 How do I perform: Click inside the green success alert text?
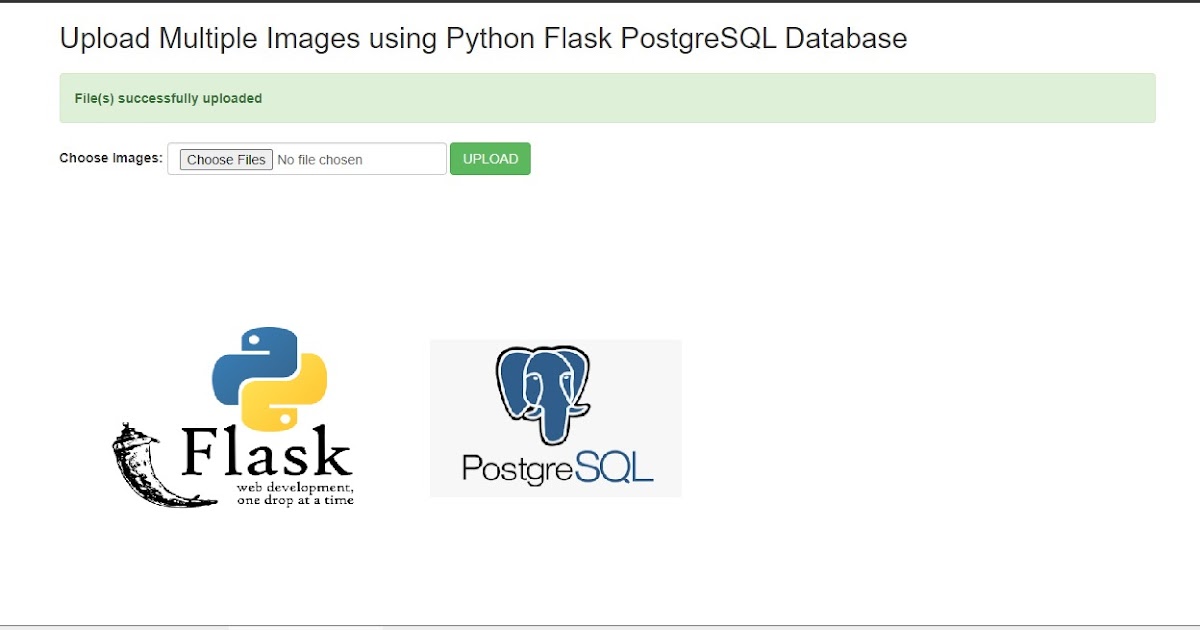coord(168,98)
